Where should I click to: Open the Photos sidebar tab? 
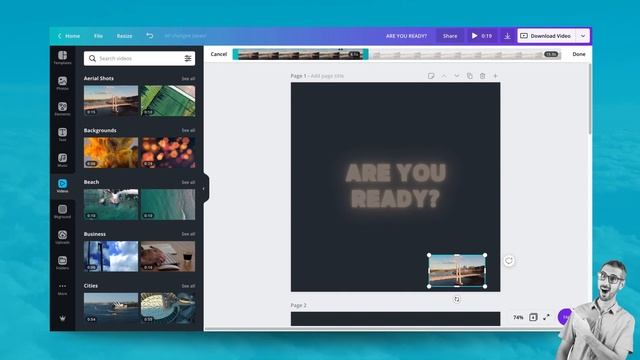[62, 83]
